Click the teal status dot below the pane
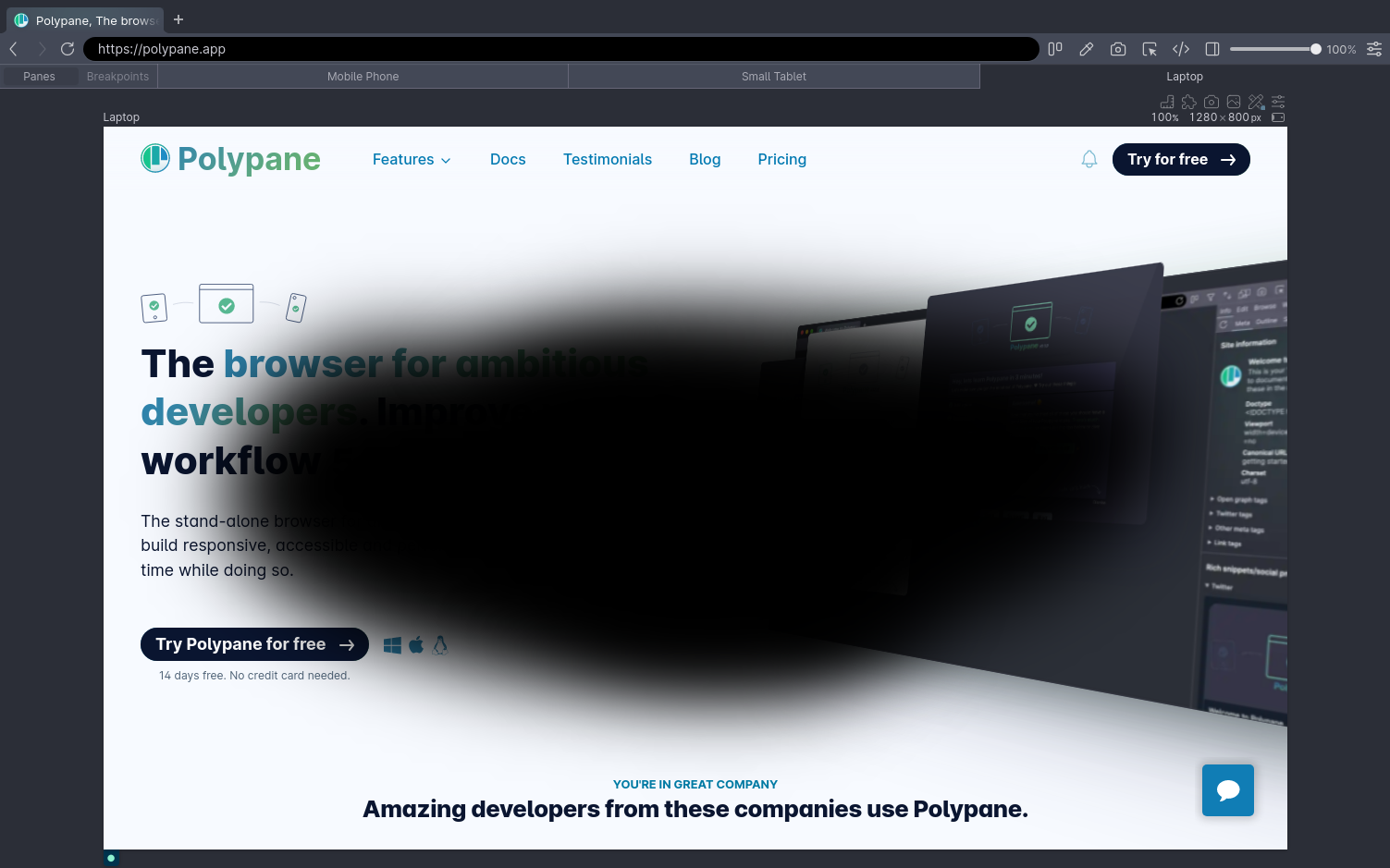This screenshot has width=1390, height=868. (111, 858)
